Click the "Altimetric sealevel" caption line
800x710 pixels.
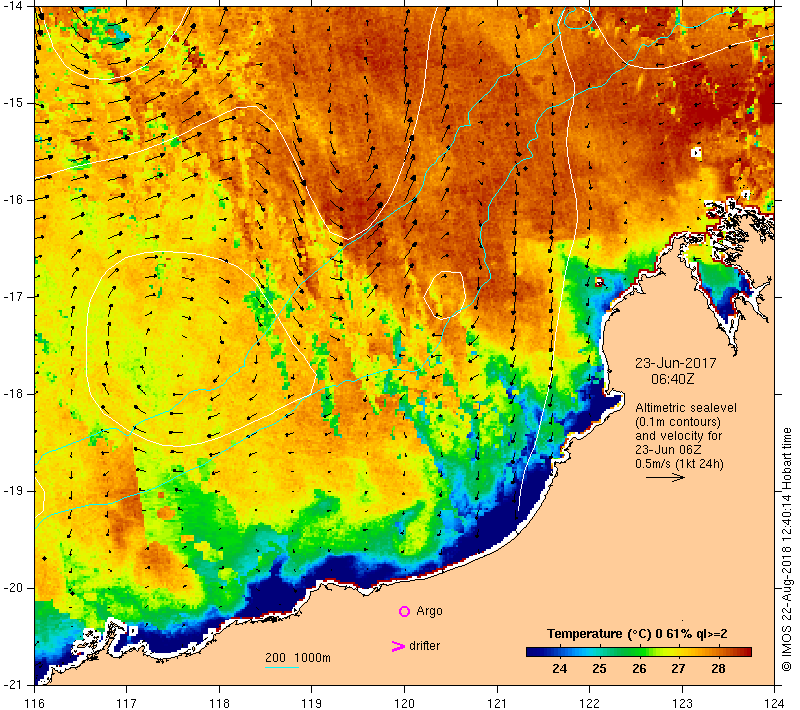click(686, 408)
